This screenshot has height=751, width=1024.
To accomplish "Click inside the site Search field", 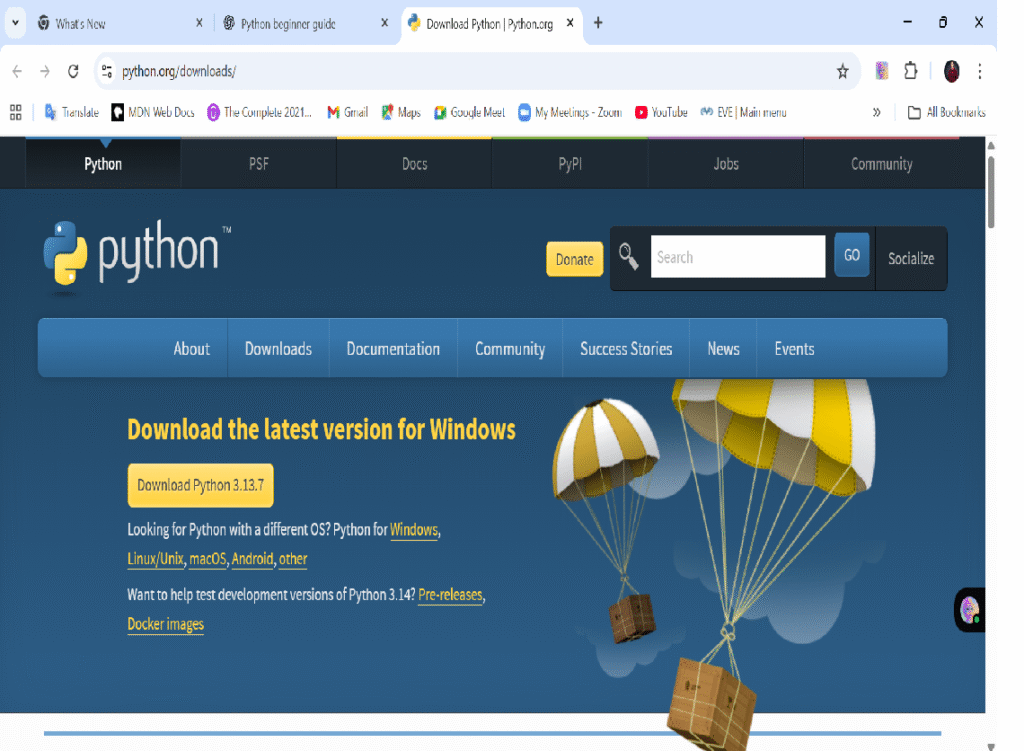I will [737, 257].
